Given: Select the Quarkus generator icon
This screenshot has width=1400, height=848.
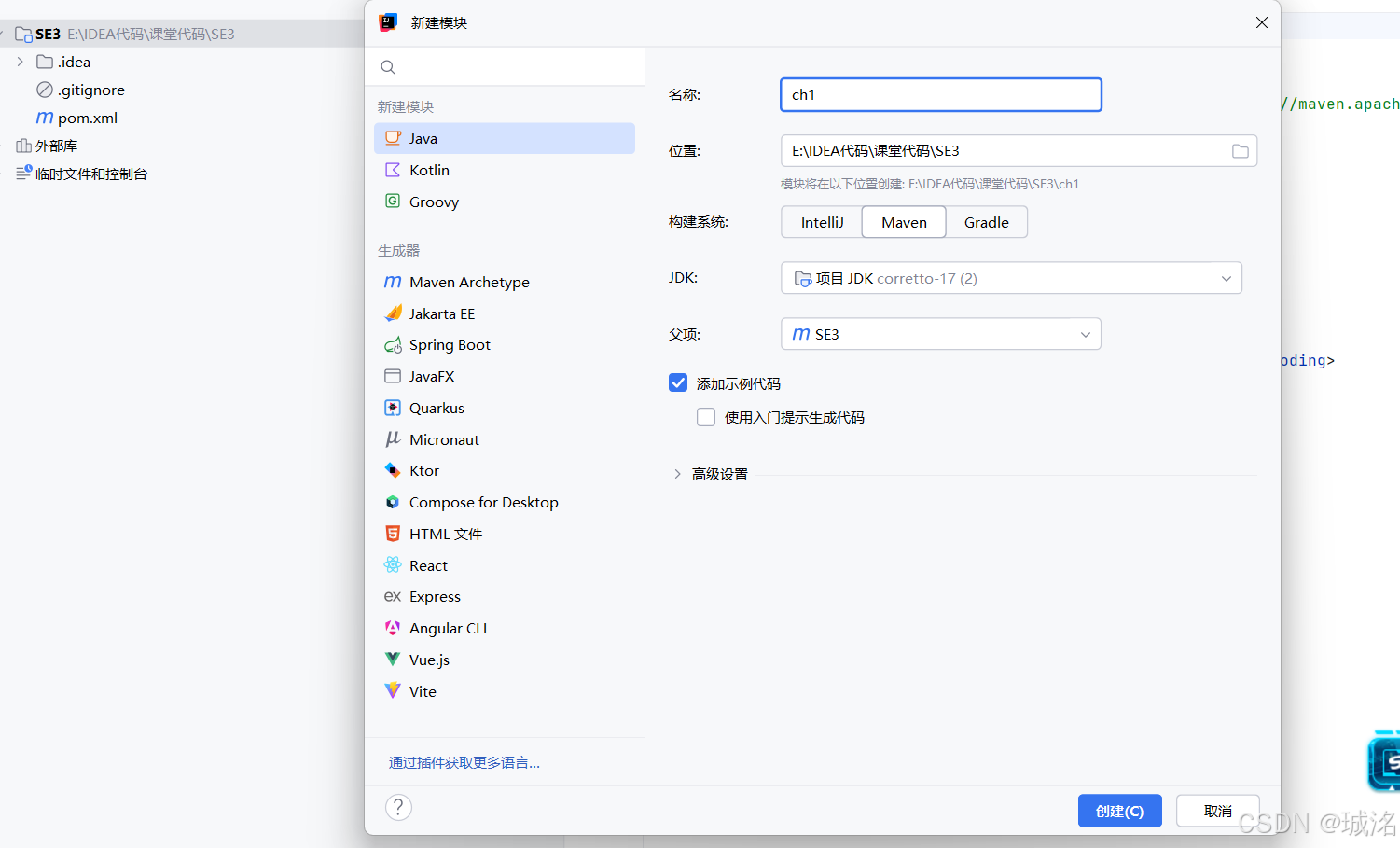Looking at the screenshot, I should pos(393,408).
